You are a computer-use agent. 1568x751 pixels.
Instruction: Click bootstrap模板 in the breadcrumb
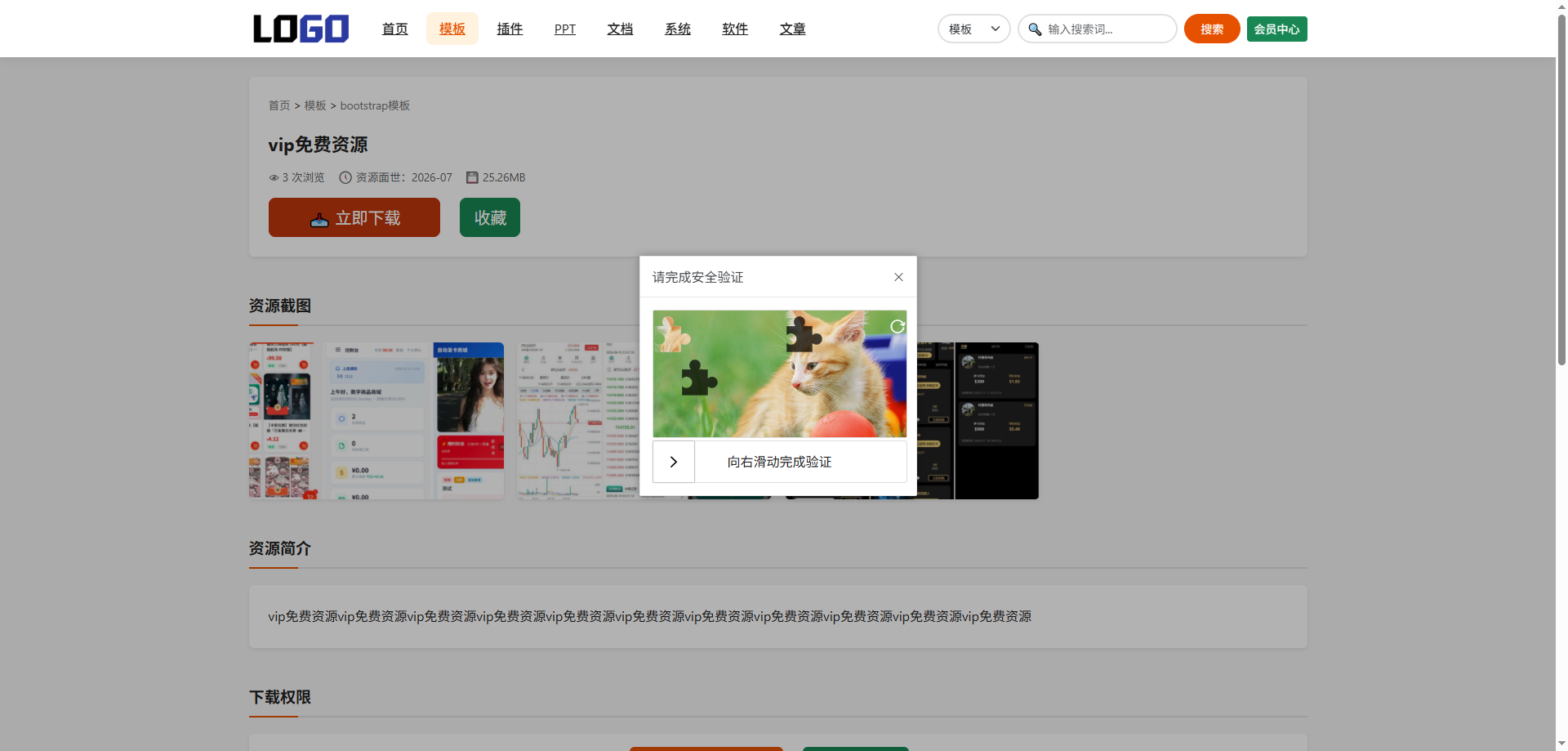pos(375,105)
